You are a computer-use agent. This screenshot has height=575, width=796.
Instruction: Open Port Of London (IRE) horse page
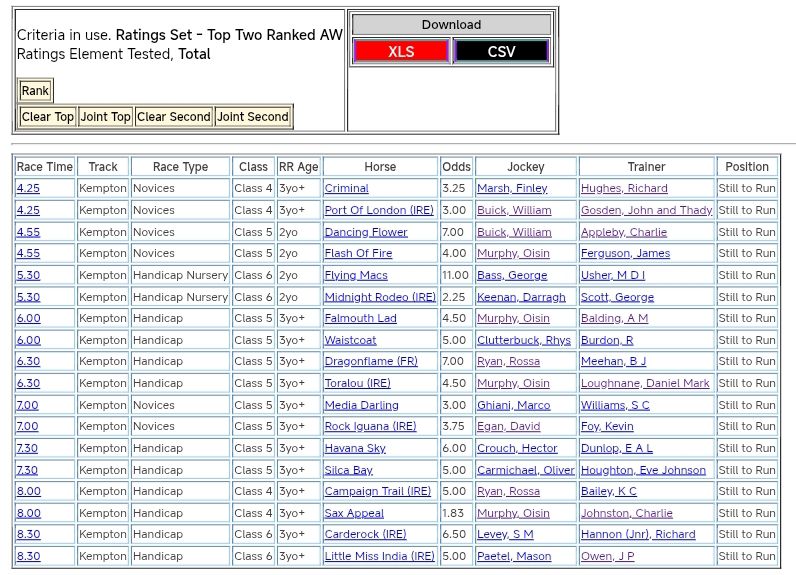(379, 210)
